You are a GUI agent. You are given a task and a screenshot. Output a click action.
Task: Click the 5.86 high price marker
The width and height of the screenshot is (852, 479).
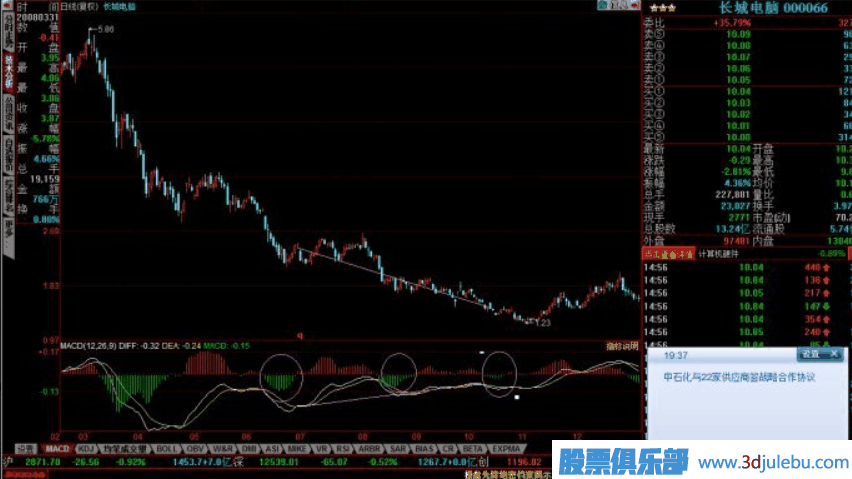coord(106,29)
